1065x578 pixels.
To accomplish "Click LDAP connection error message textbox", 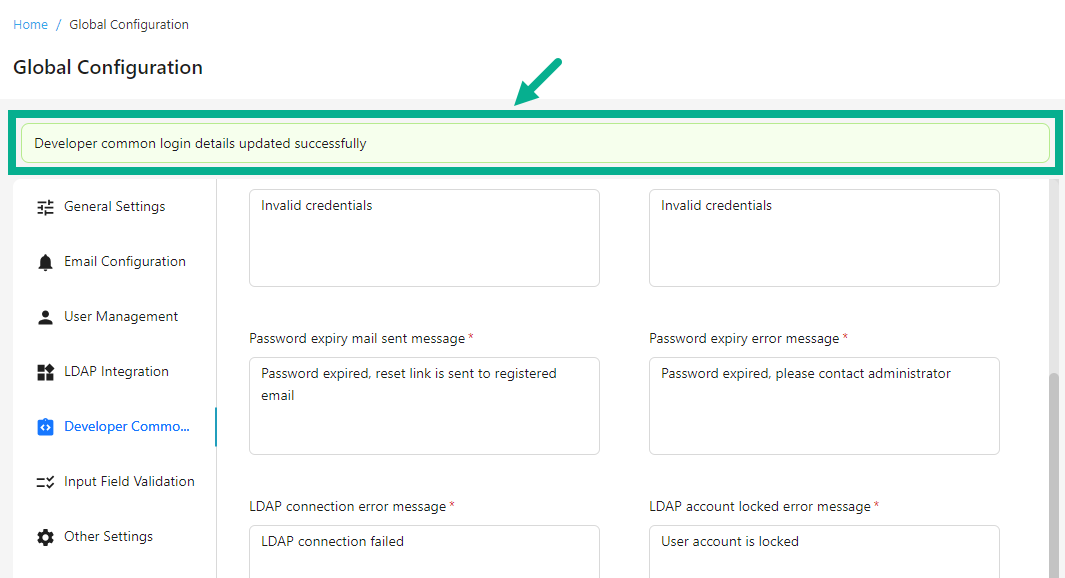I will point(424,550).
